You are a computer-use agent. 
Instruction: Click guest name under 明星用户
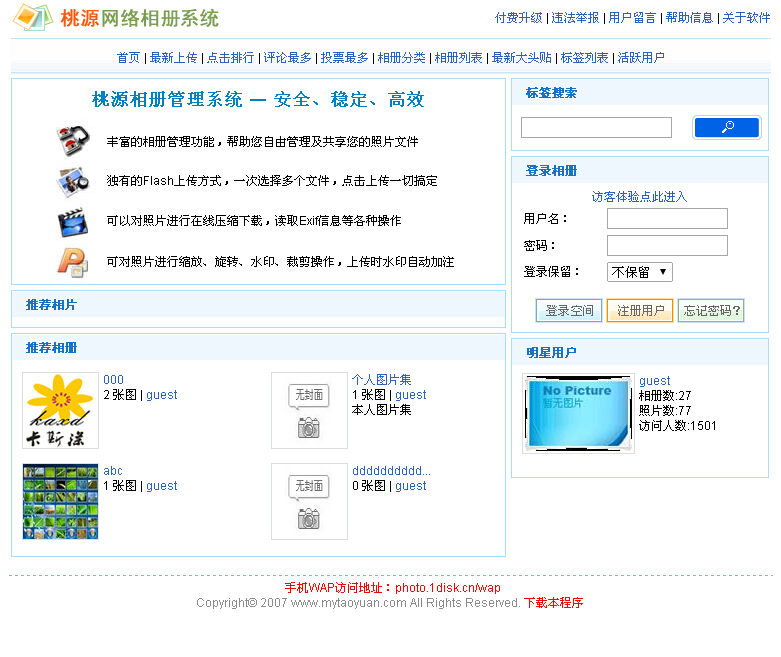654,381
